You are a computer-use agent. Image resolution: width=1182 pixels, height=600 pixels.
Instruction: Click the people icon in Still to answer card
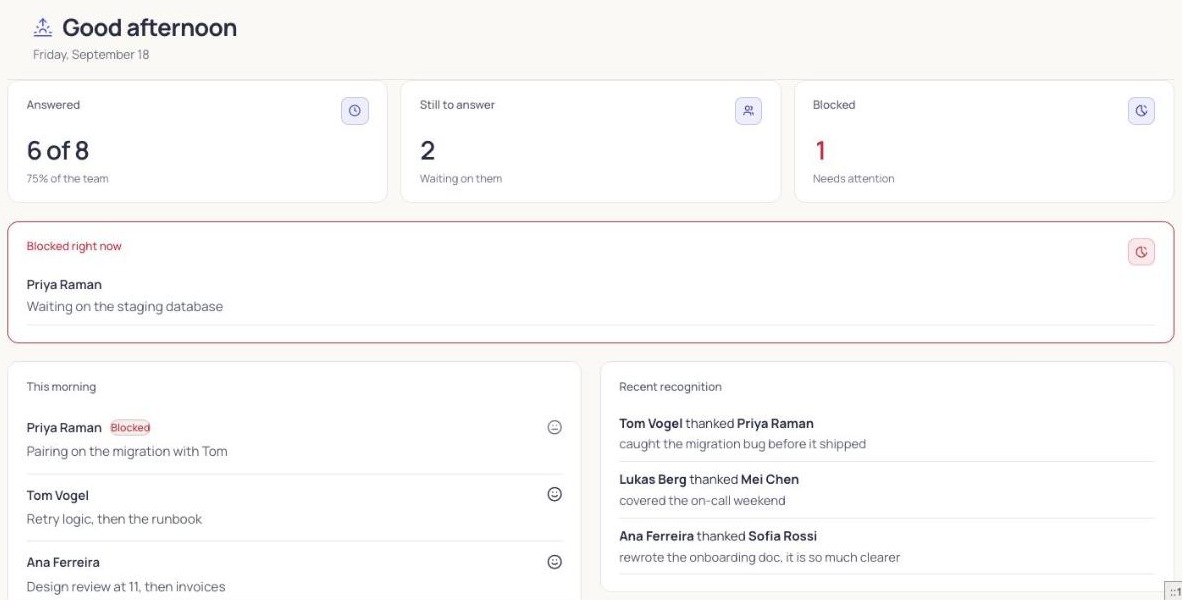click(x=748, y=111)
